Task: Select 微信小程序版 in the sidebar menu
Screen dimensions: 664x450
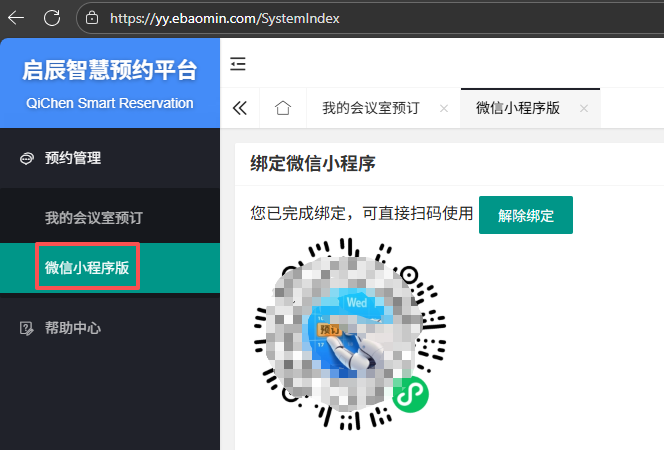Action: pos(87,268)
